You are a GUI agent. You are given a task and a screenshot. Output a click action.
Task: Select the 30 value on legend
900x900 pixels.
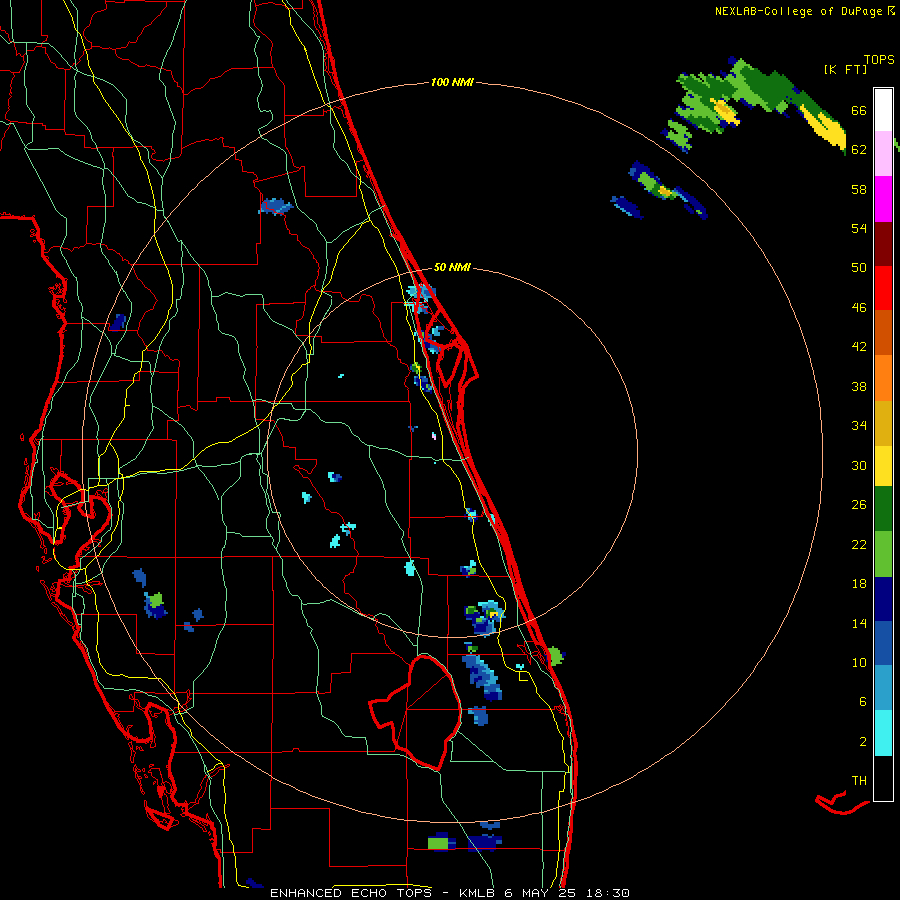[859, 465]
